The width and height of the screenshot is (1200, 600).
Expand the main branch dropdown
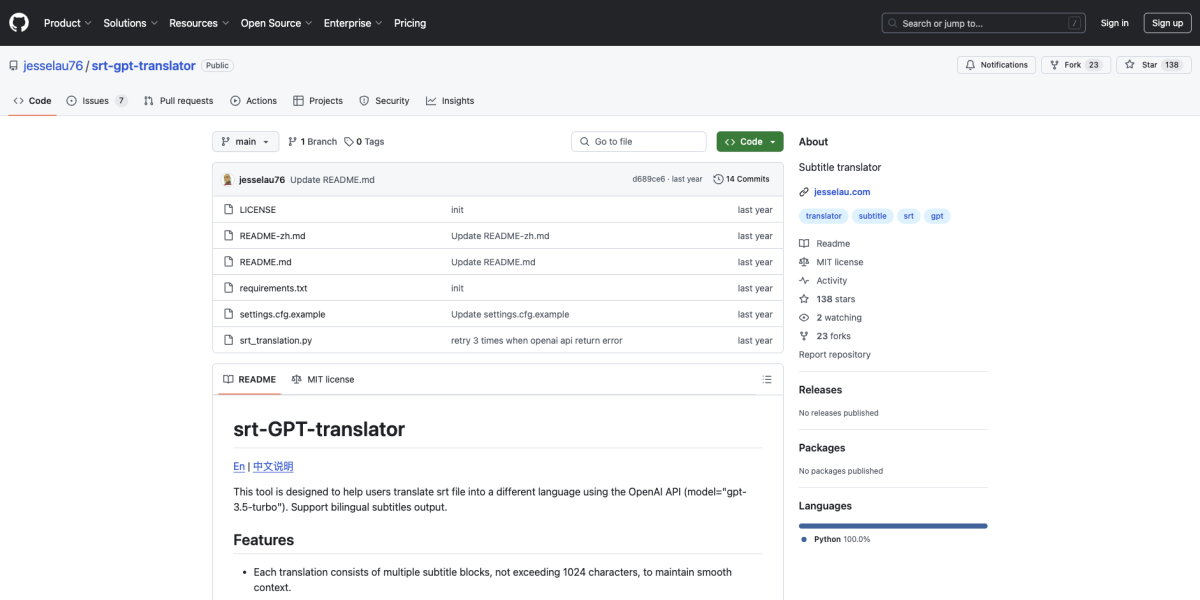coord(245,142)
